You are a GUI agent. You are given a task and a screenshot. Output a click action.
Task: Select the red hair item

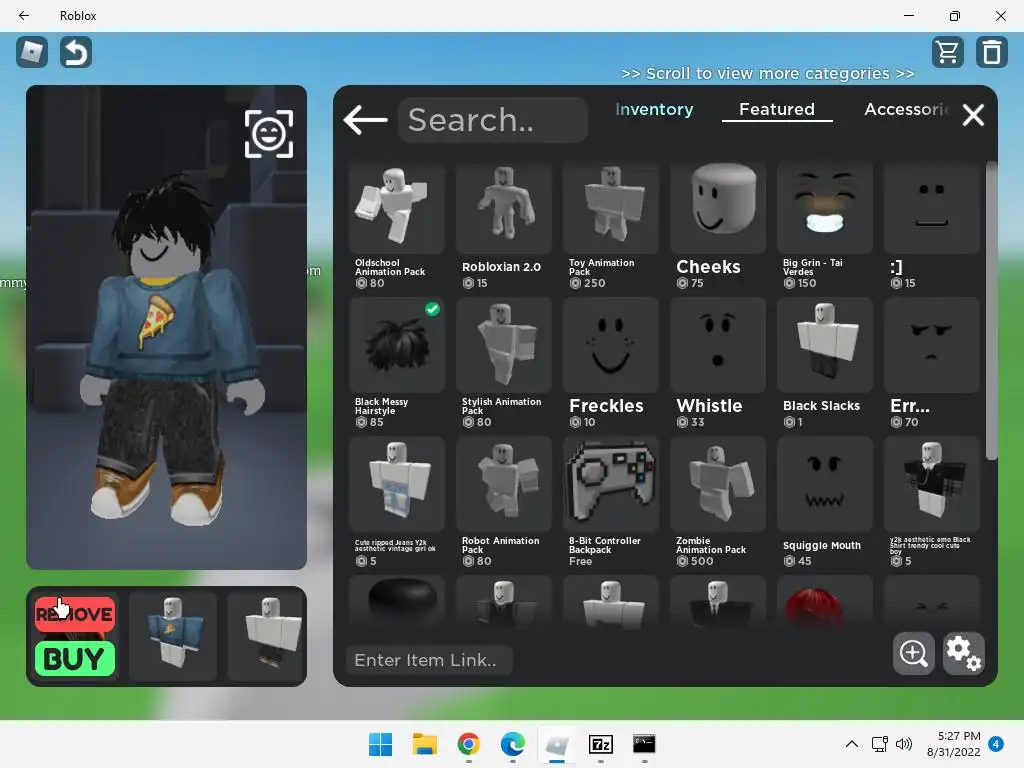(825, 601)
